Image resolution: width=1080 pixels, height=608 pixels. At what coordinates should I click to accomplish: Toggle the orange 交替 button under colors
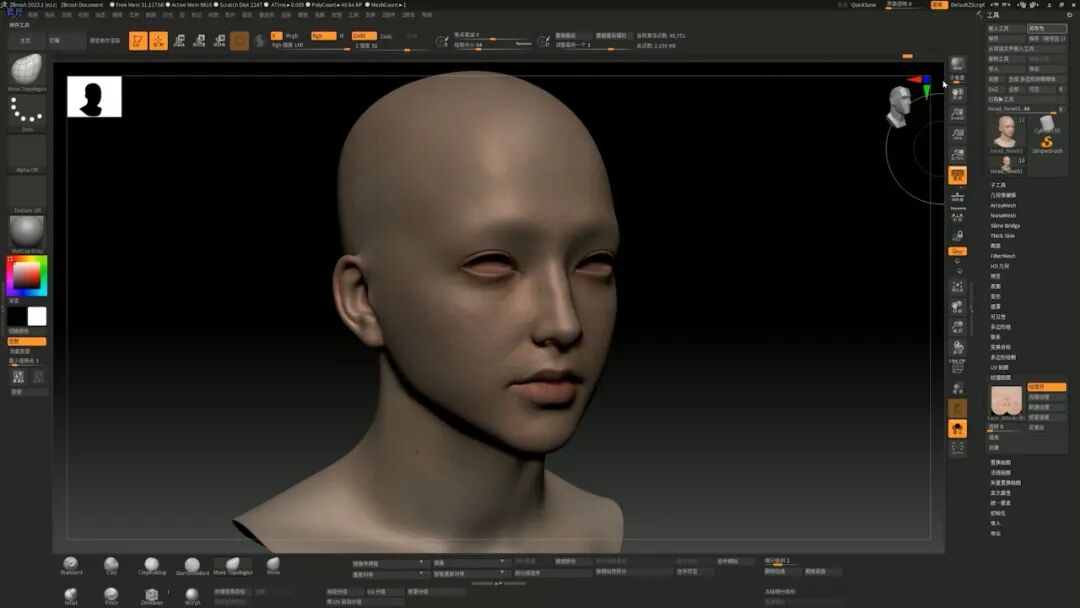click(x=27, y=342)
